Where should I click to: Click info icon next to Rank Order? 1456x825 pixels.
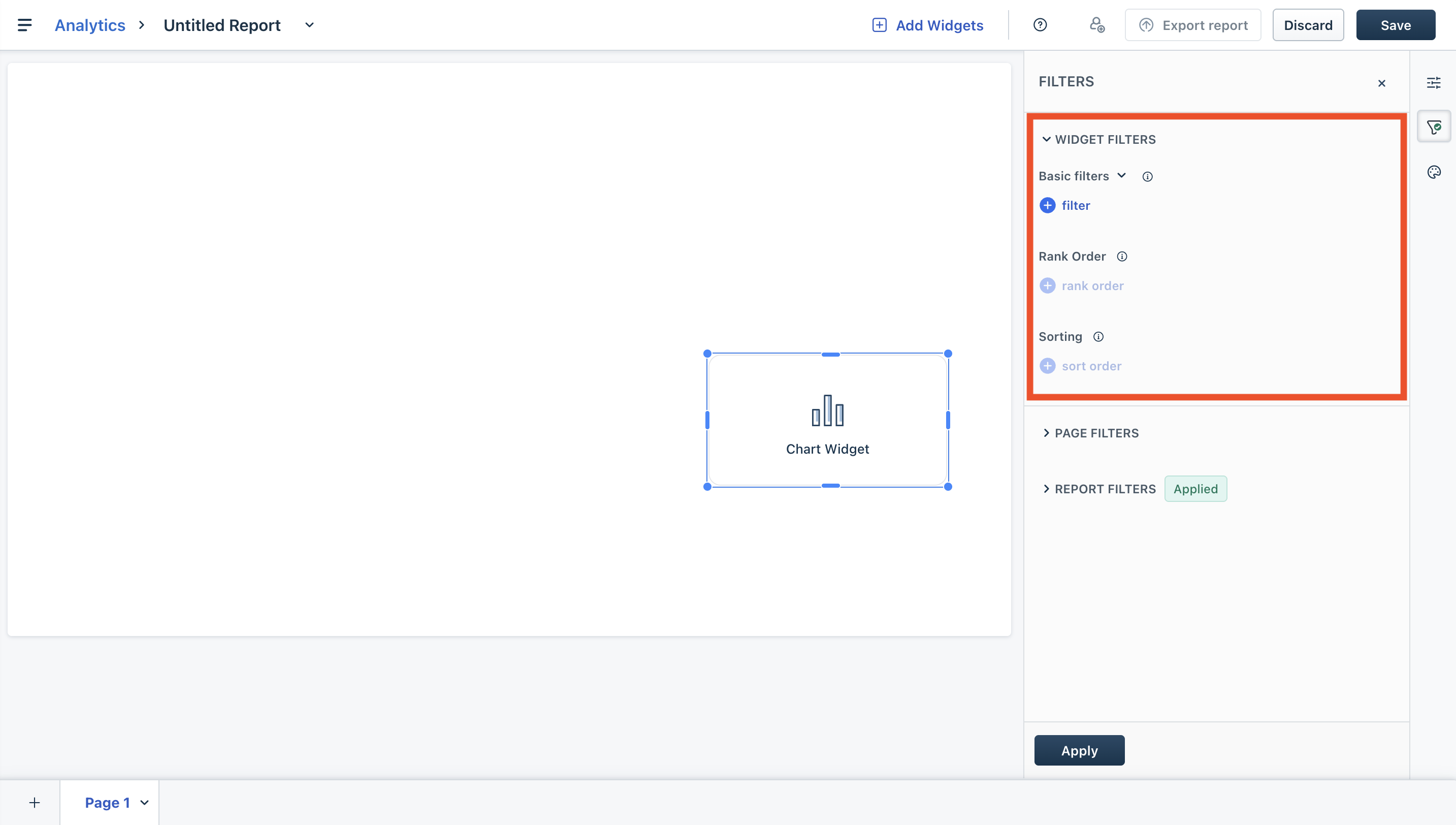click(x=1122, y=257)
